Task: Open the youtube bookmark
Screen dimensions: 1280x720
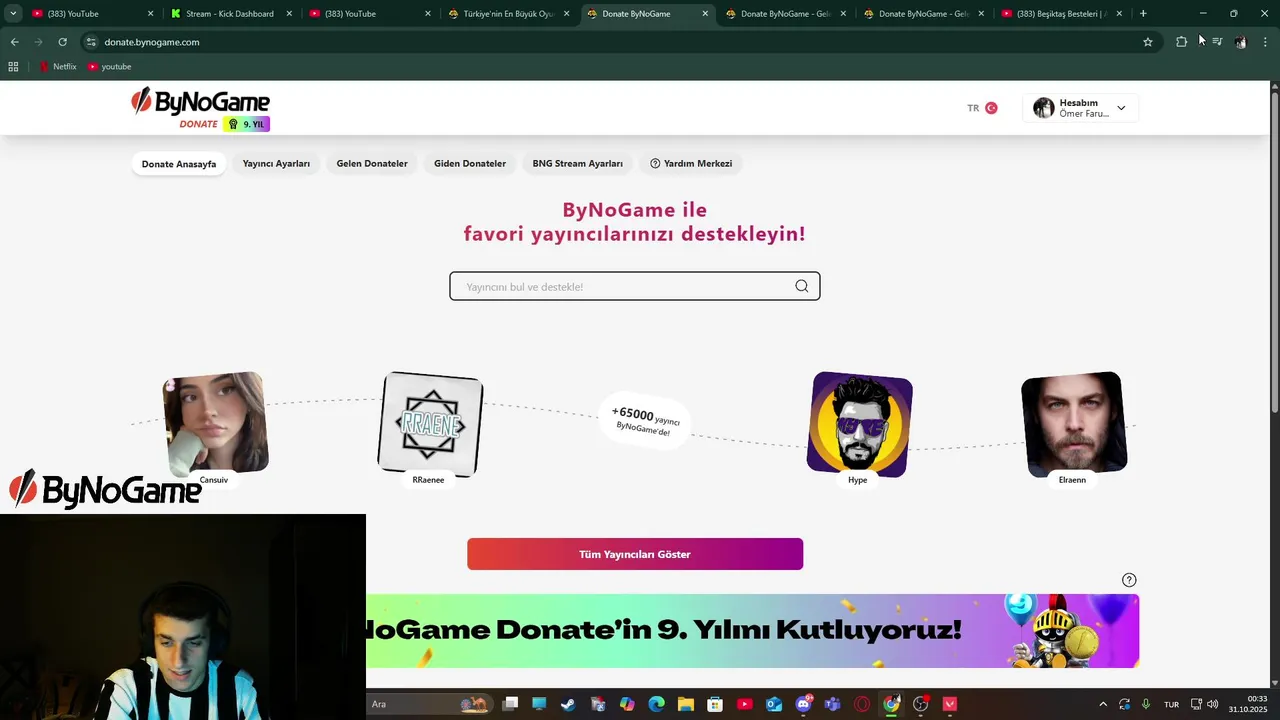Action: coord(110,66)
